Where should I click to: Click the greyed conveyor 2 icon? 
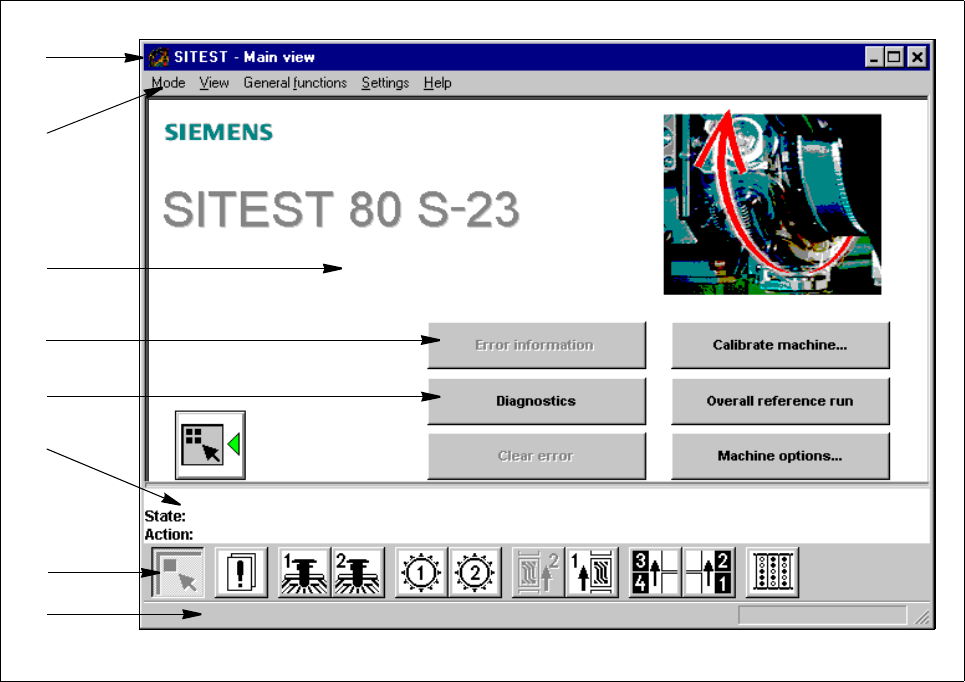538,572
